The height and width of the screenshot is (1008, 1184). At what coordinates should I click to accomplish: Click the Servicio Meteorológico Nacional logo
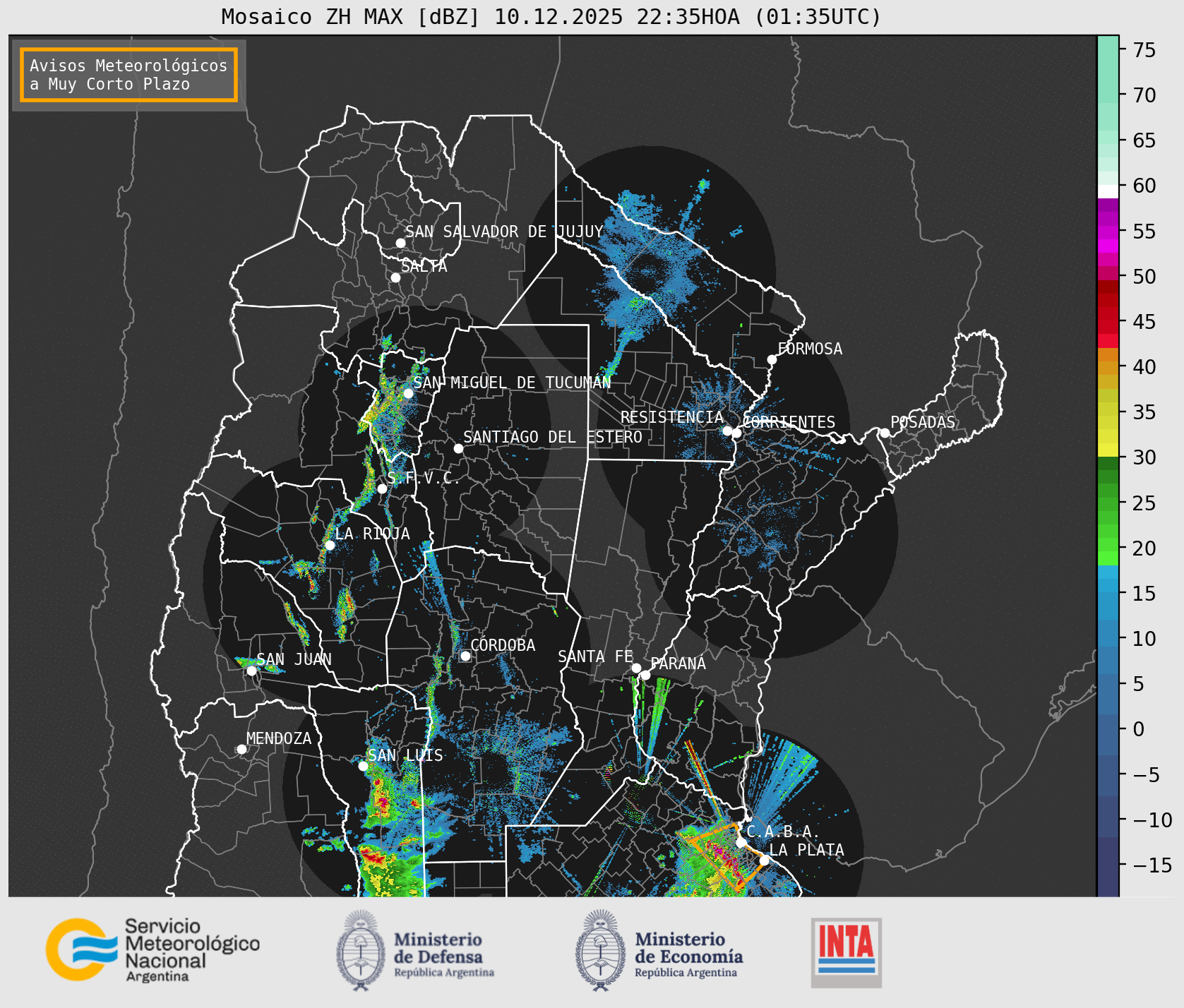click(153, 949)
